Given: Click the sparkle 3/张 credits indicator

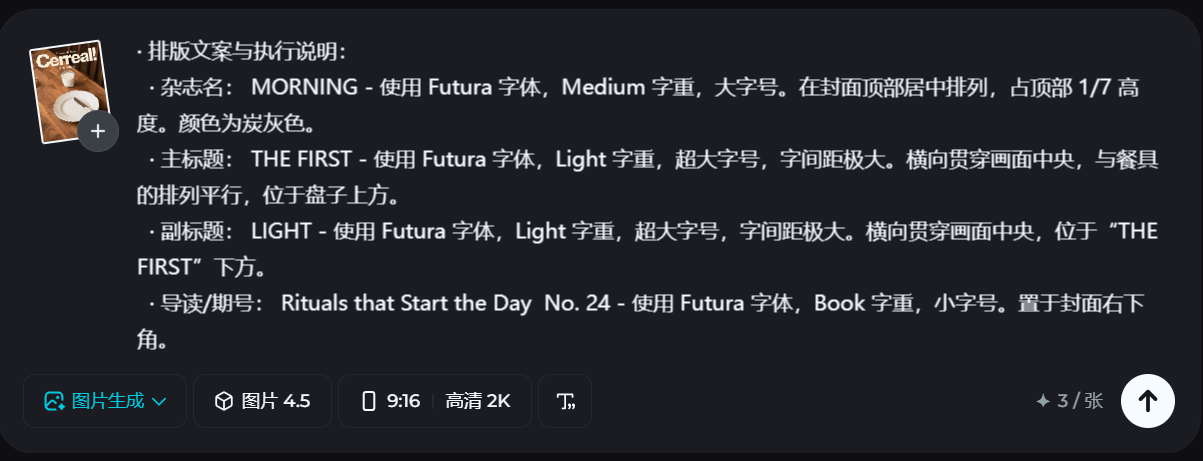Looking at the screenshot, I should pos(1070,401).
